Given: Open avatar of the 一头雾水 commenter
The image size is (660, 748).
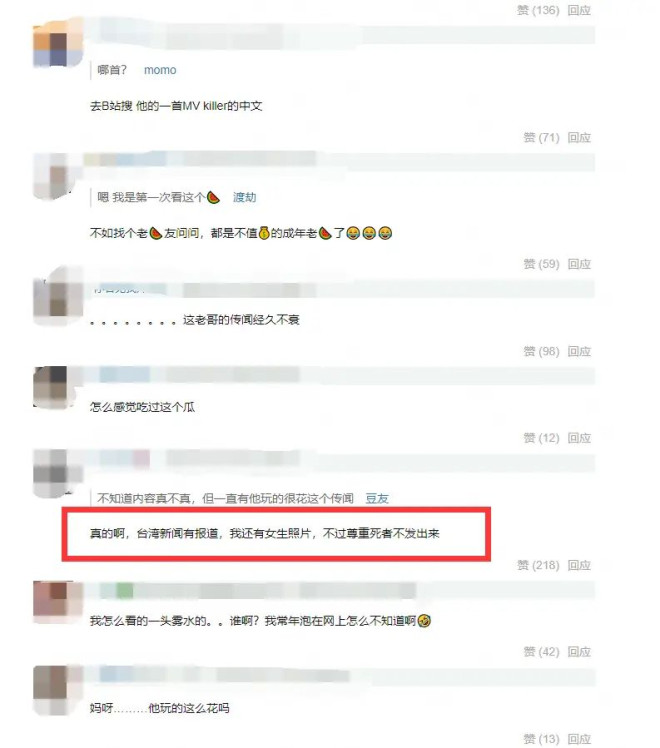Looking at the screenshot, I should tap(58, 602).
